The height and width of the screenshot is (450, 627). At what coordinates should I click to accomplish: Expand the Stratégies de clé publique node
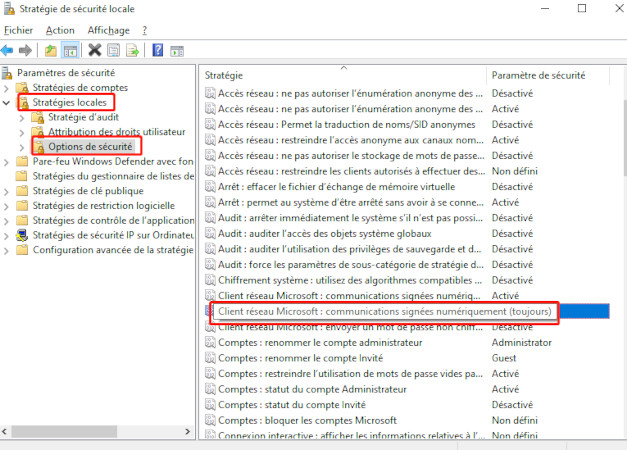(x=6, y=192)
